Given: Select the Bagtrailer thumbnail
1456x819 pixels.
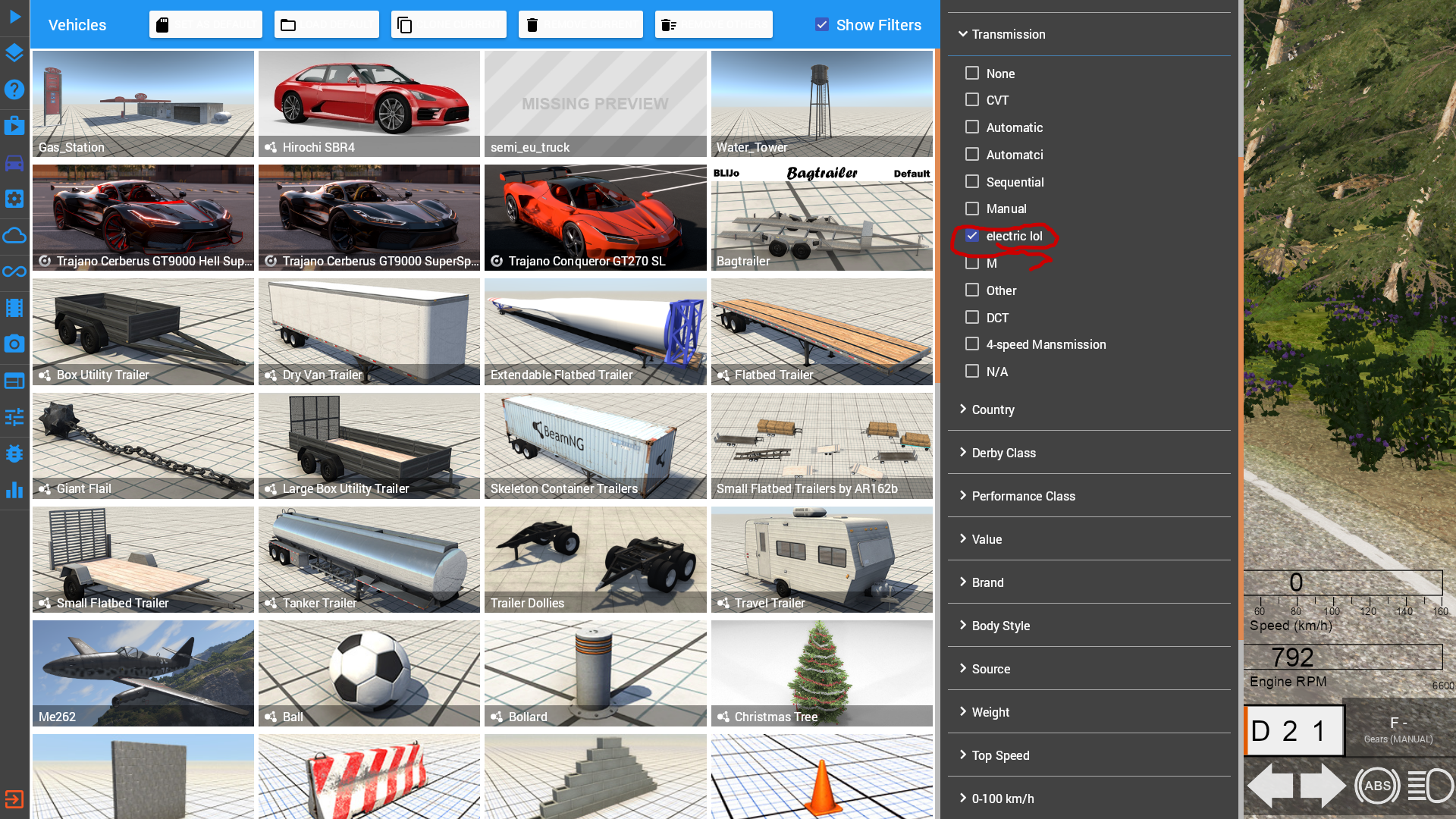Looking at the screenshot, I should click(822, 218).
